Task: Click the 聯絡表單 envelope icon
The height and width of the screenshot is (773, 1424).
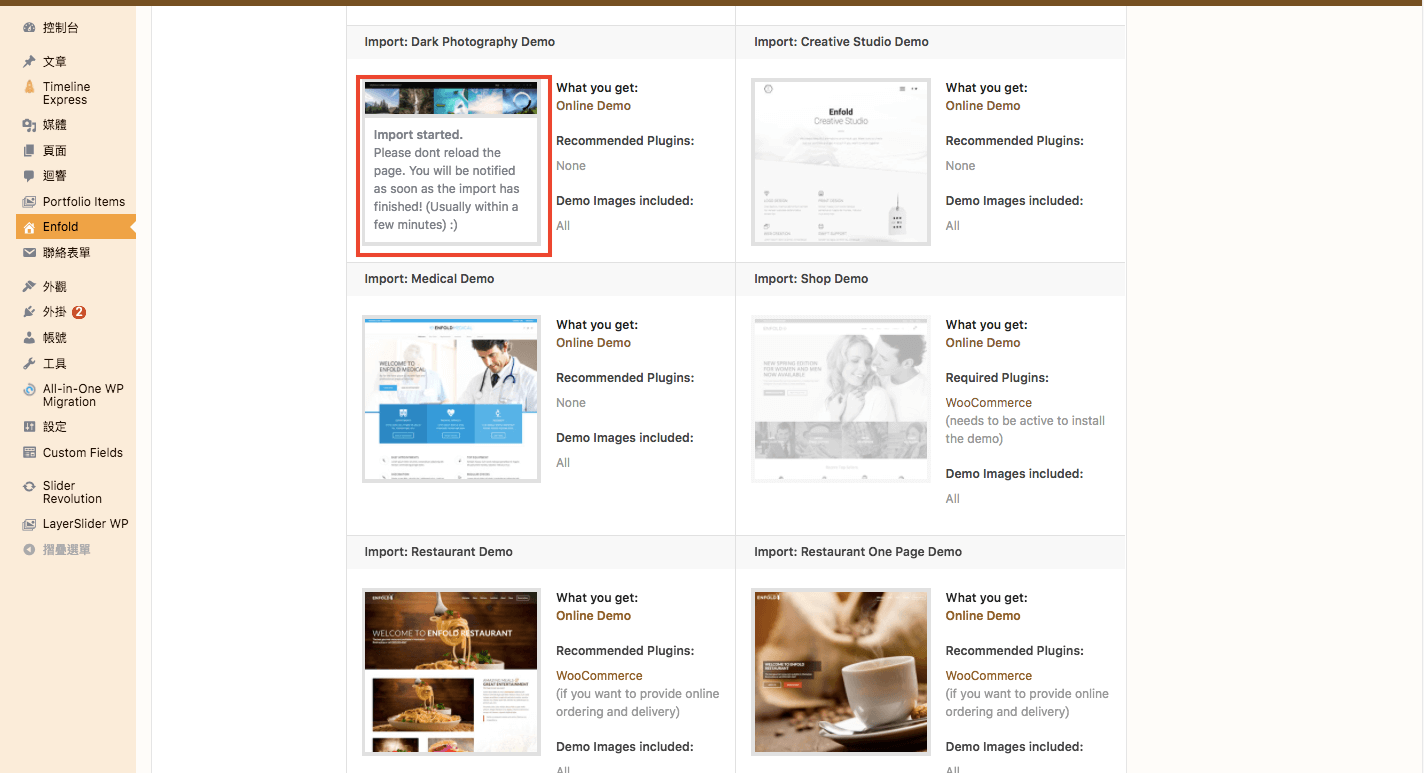Action: pyautogui.click(x=29, y=253)
